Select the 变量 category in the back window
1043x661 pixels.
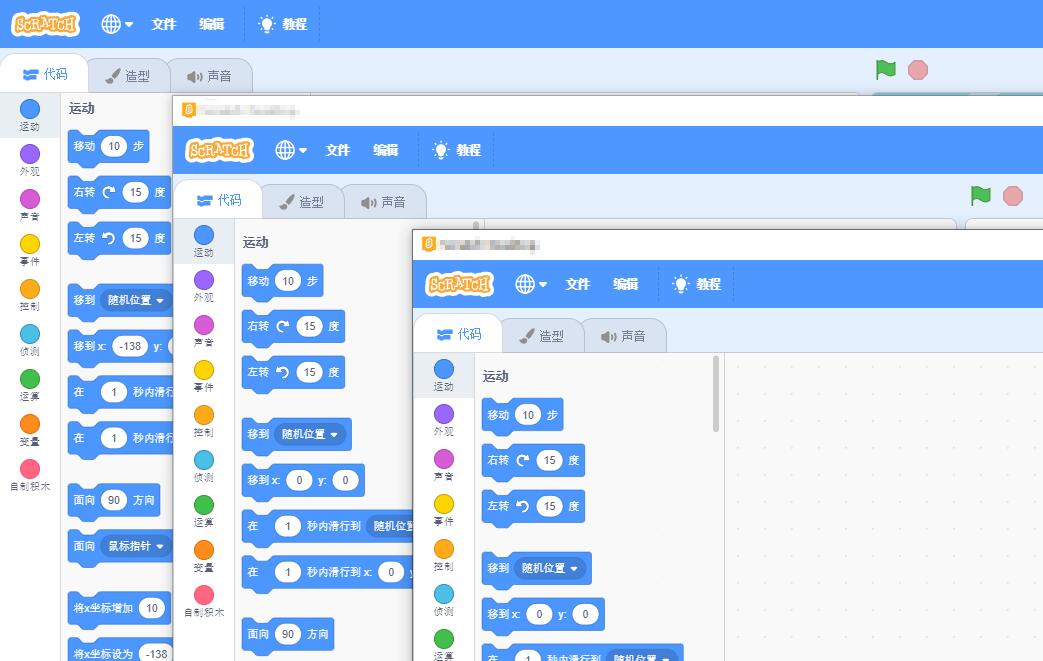point(30,430)
